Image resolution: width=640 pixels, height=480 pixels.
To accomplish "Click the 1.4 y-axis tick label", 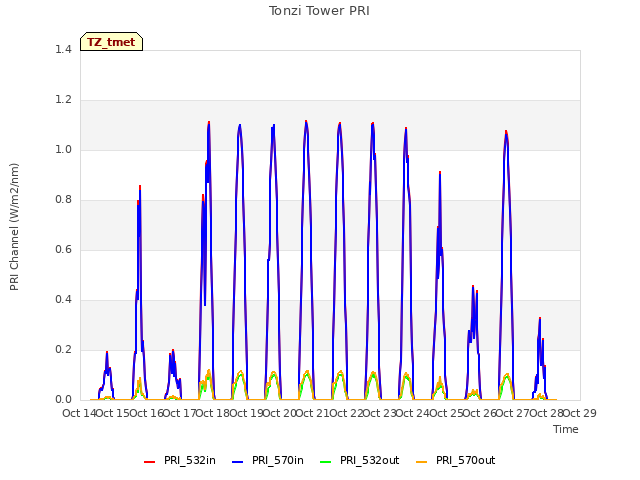I will coord(63,49).
